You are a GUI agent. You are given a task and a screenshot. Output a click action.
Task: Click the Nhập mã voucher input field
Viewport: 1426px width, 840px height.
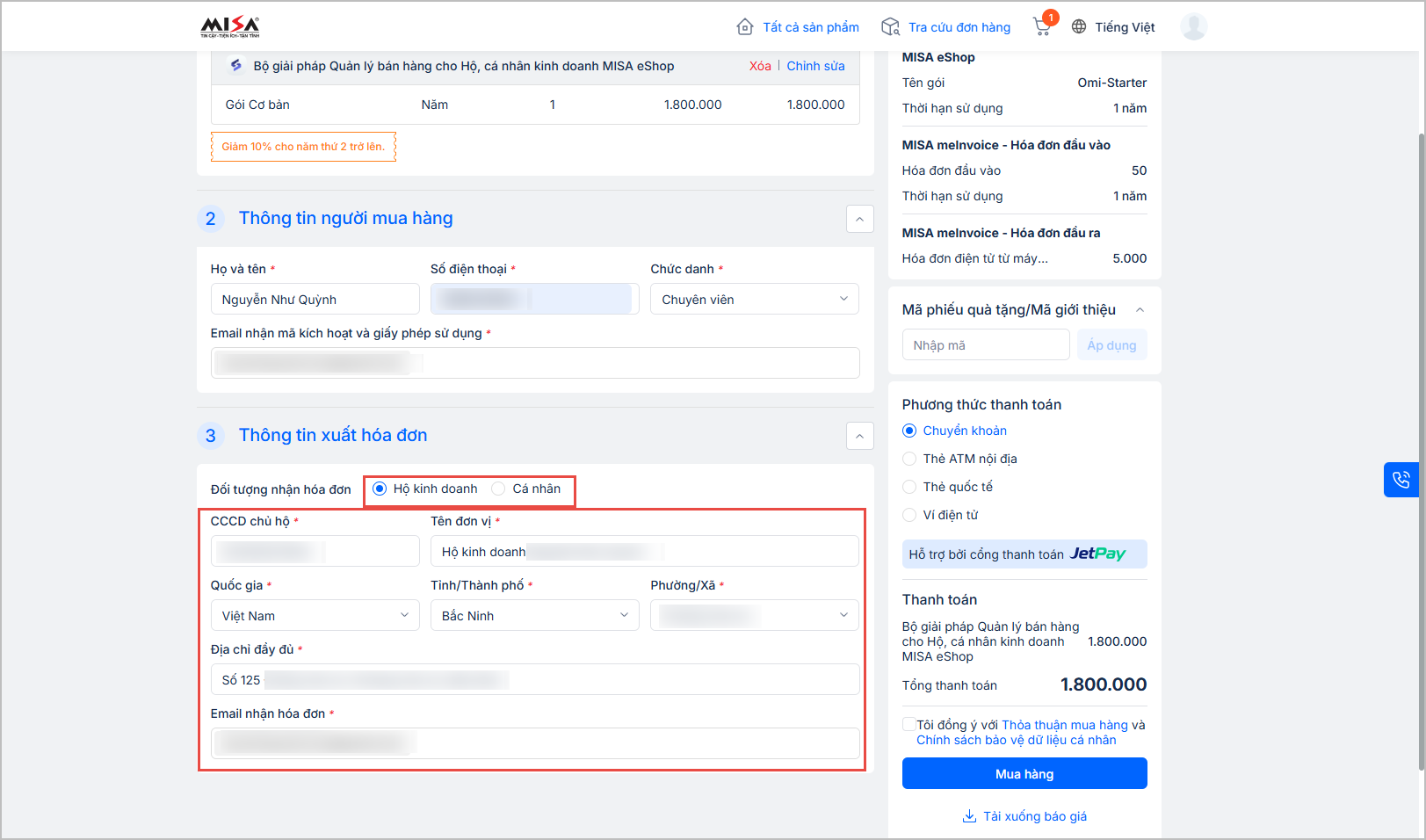coord(985,345)
